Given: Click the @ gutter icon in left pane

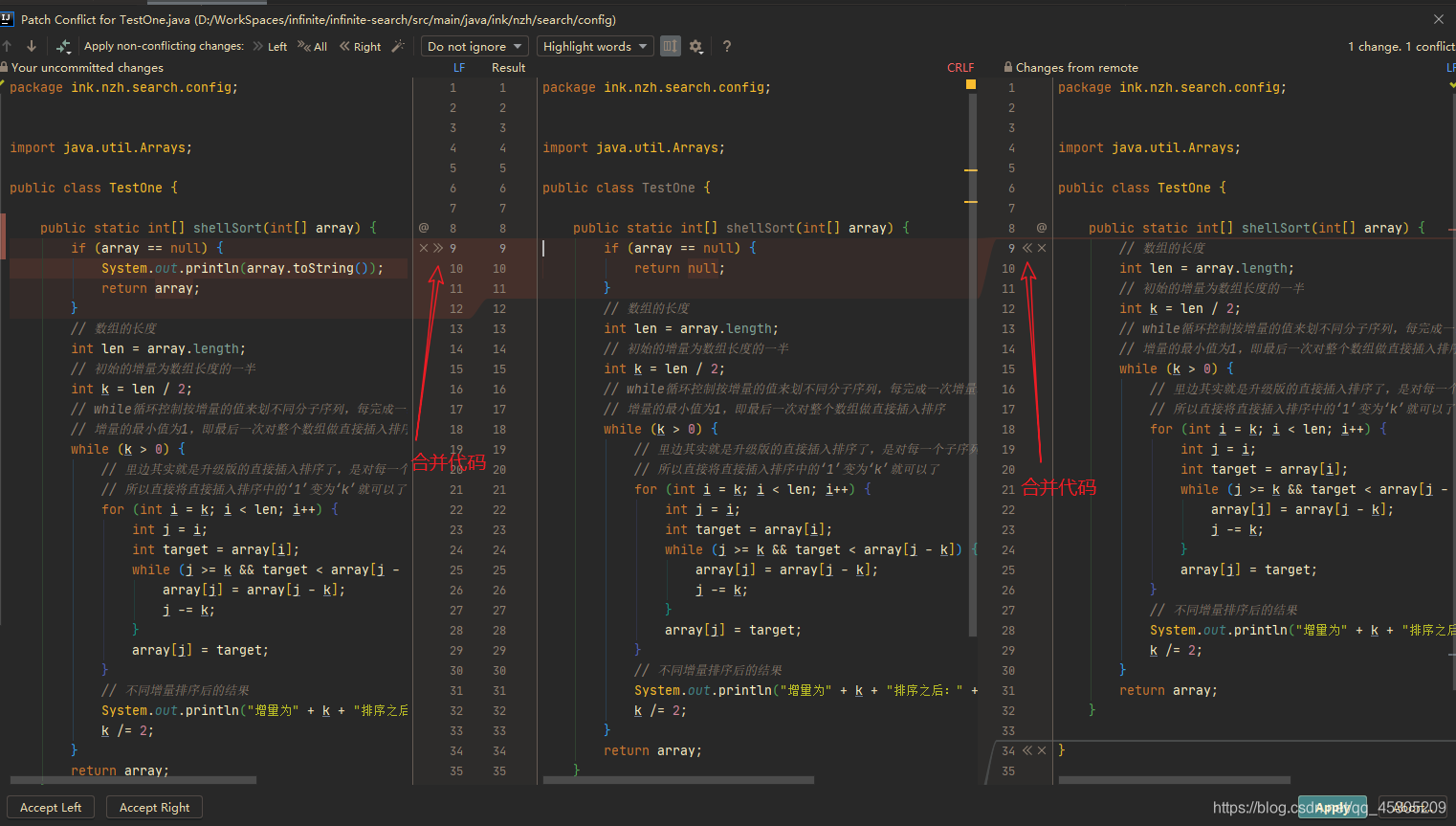Looking at the screenshot, I should [x=424, y=228].
